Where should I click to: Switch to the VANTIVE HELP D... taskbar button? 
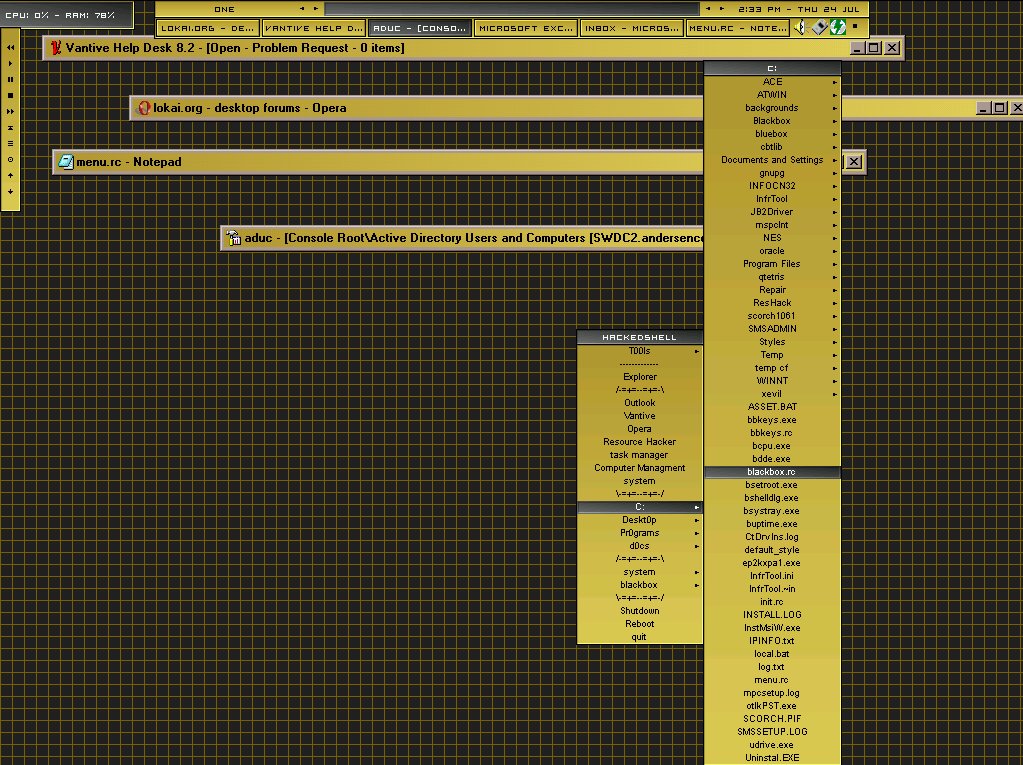pyautogui.click(x=314, y=28)
